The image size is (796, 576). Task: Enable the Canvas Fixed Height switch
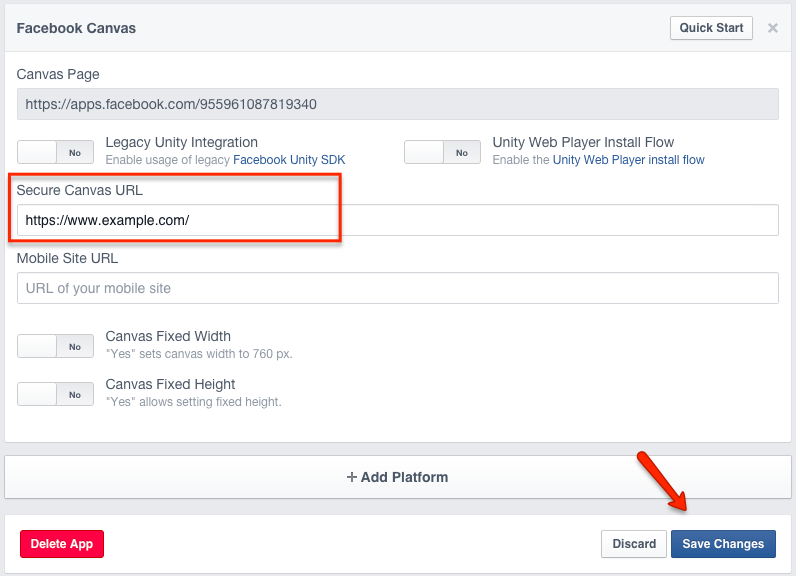click(55, 394)
